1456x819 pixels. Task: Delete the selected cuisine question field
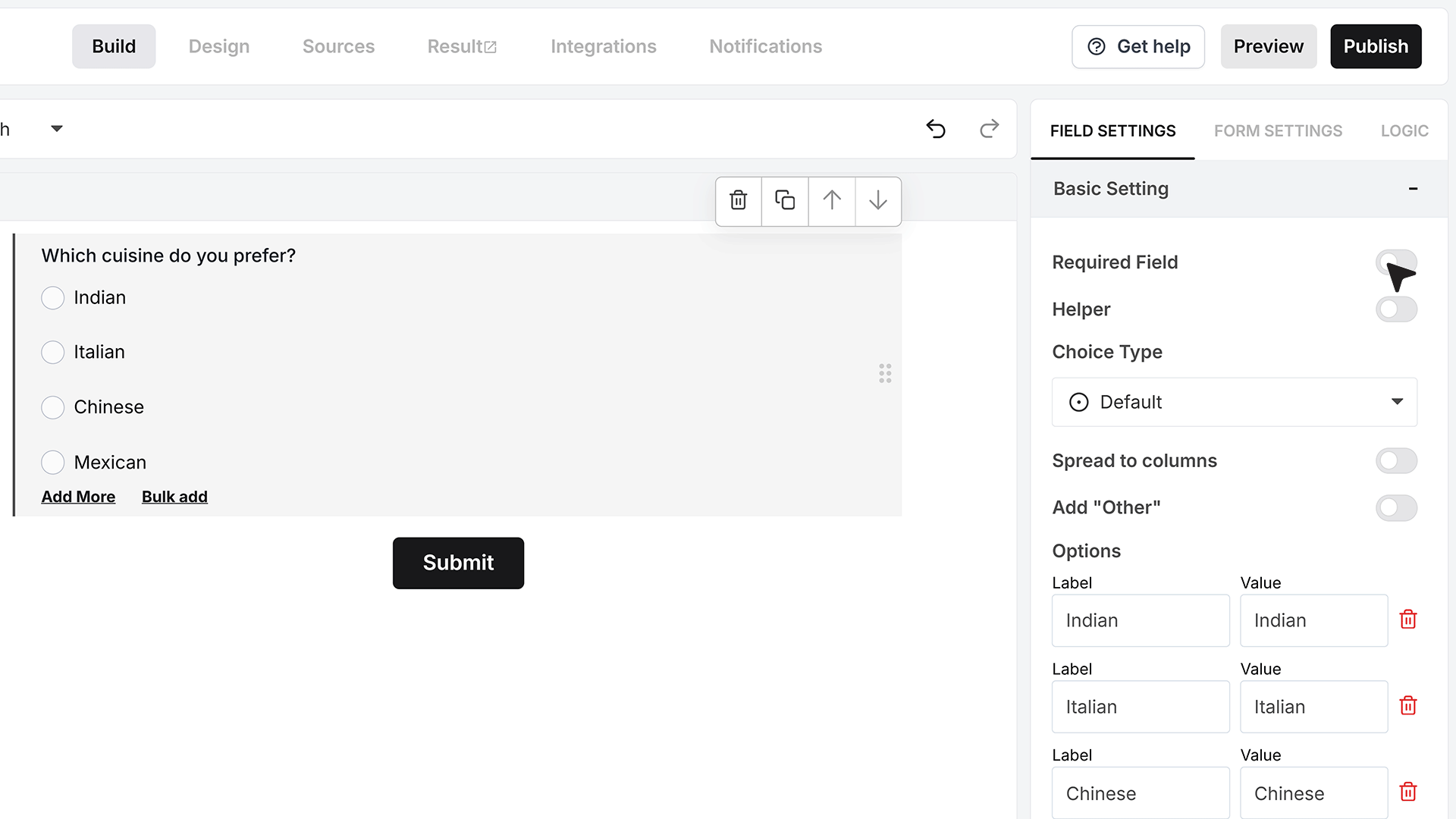click(x=739, y=200)
